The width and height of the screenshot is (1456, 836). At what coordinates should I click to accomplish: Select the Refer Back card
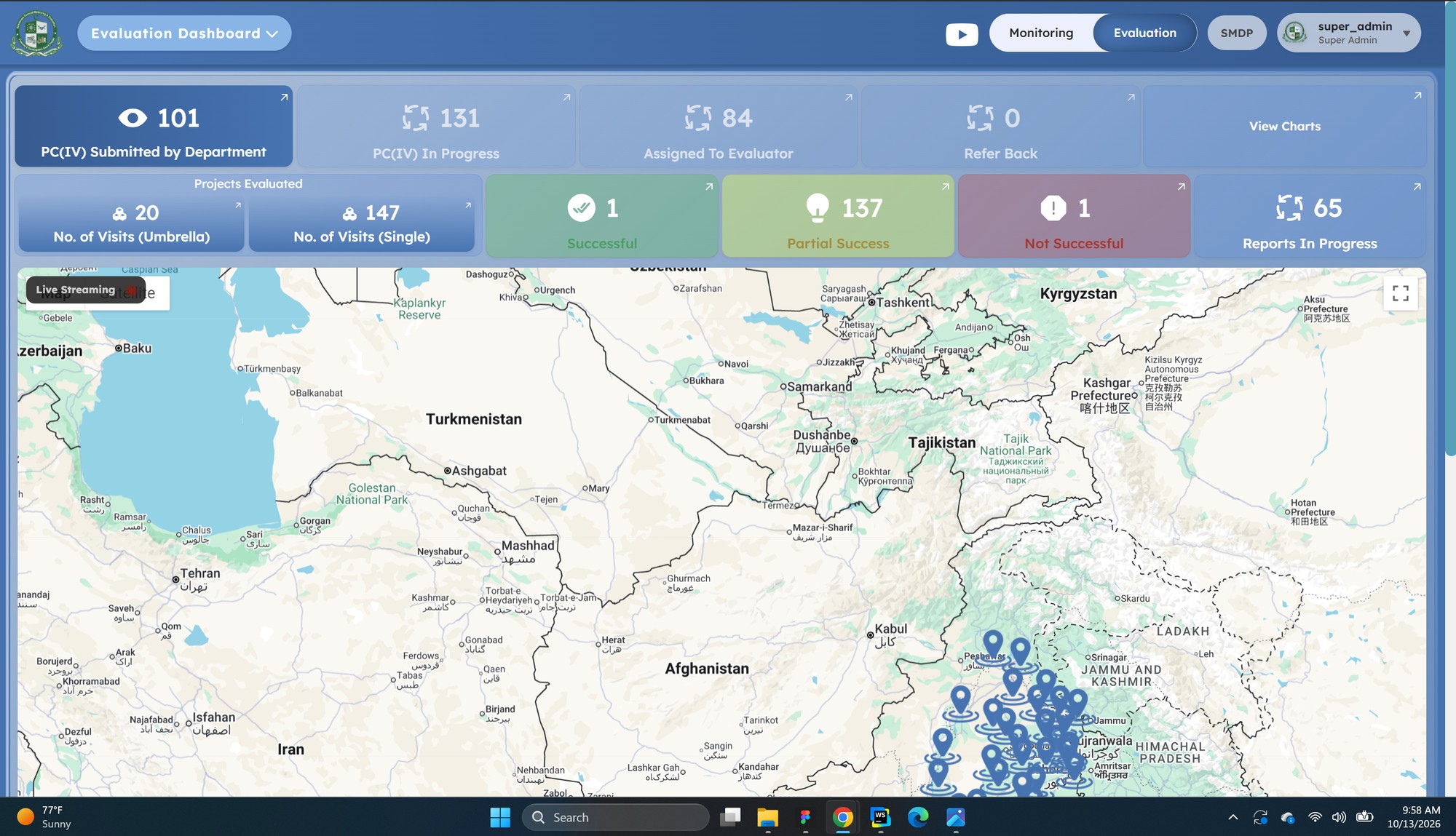pyautogui.click(x=1001, y=126)
